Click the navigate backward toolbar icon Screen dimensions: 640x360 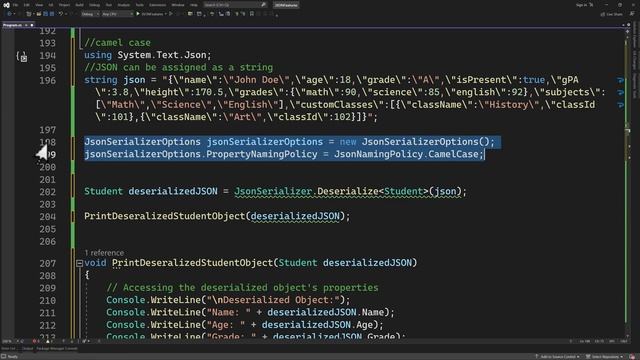(9, 14)
